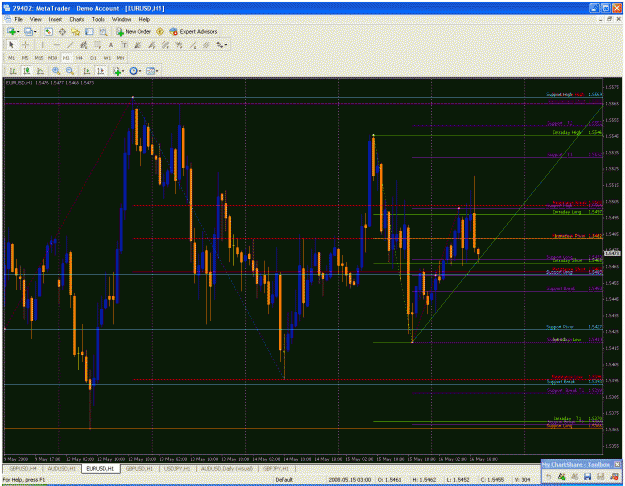Toggle chart Auto Scroll
This screenshot has width=625, height=486.
(x=86, y=71)
